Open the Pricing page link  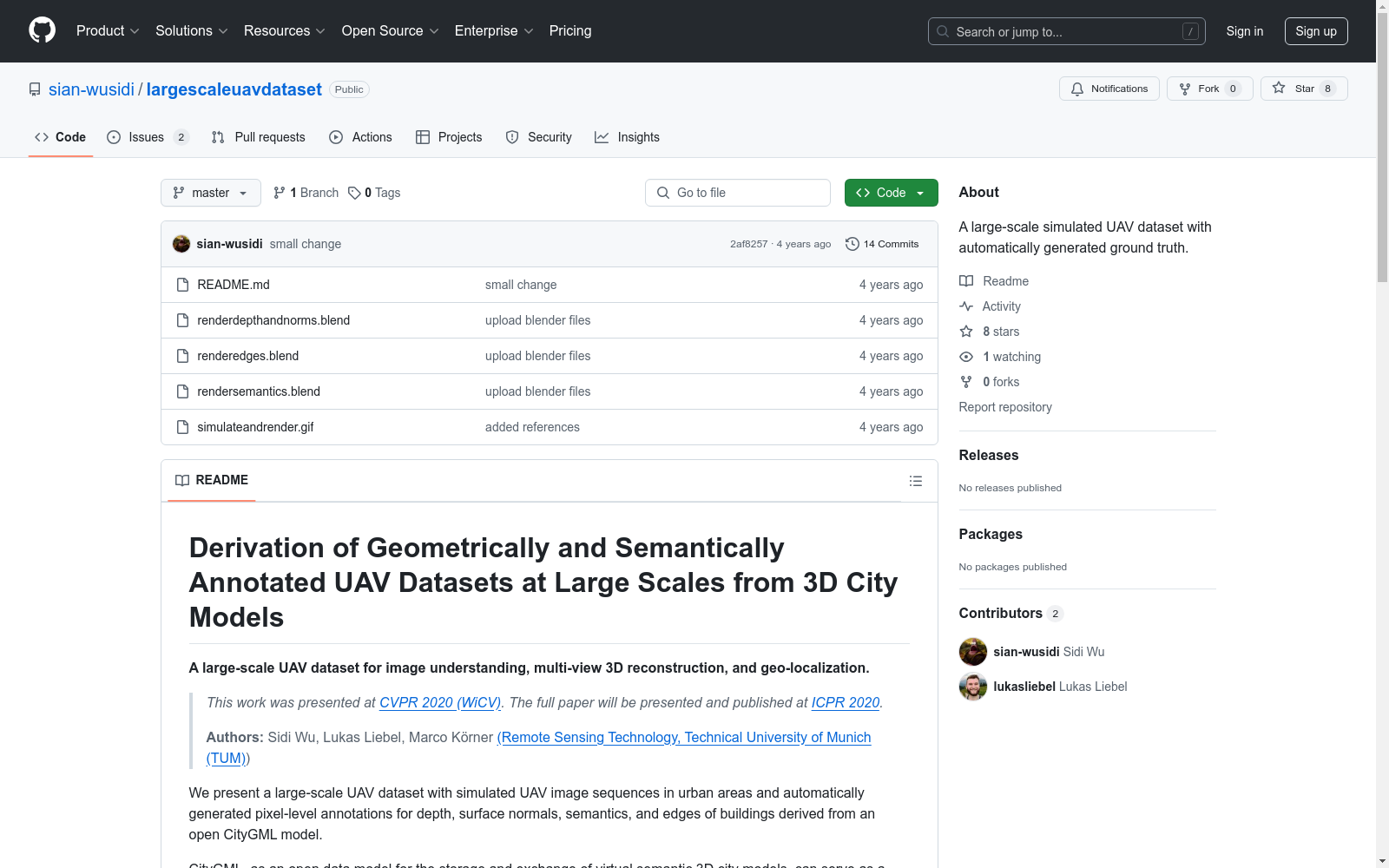(x=570, y=31)
